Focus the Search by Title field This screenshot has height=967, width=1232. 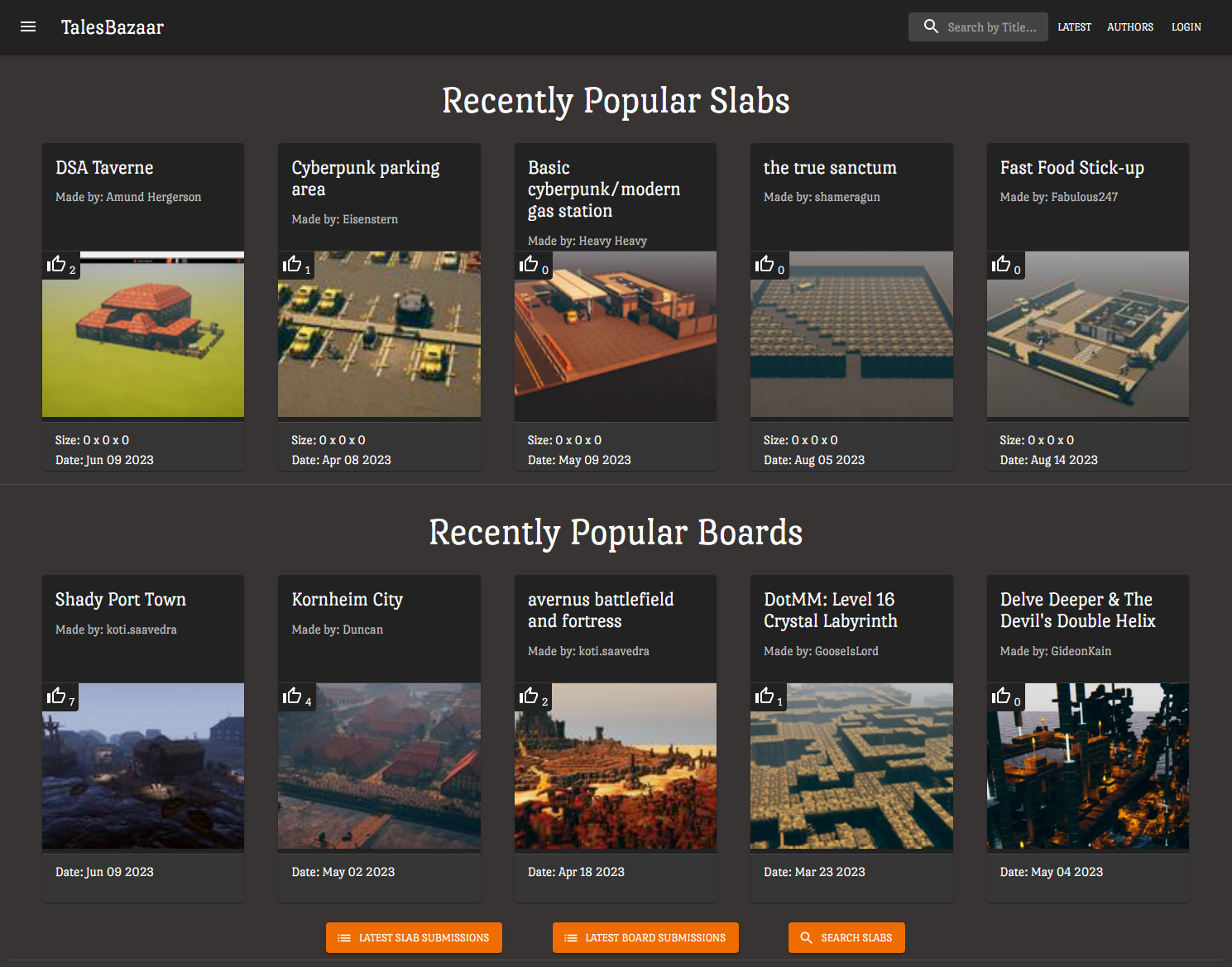pyautogui.click(x=991, y=27)
